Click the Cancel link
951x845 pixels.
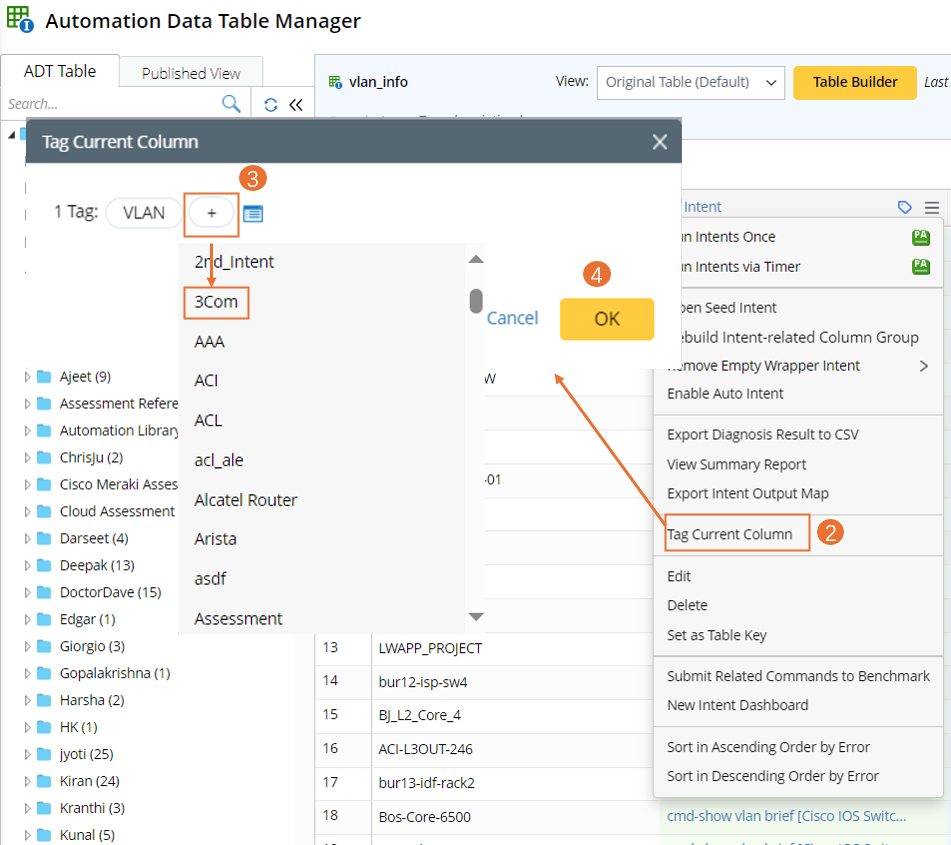pyautogui.click(x=513, y=318)
